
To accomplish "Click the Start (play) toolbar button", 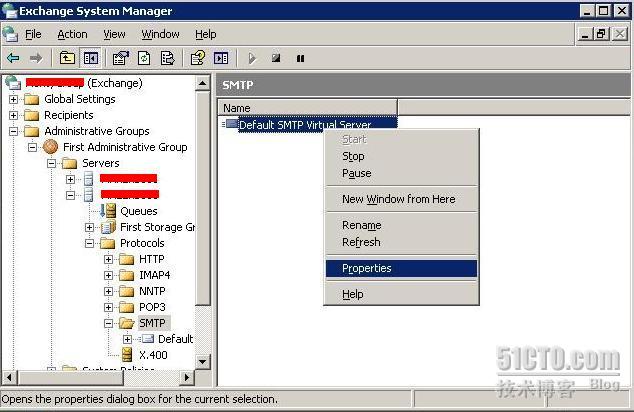I will [x=251, y=58].
